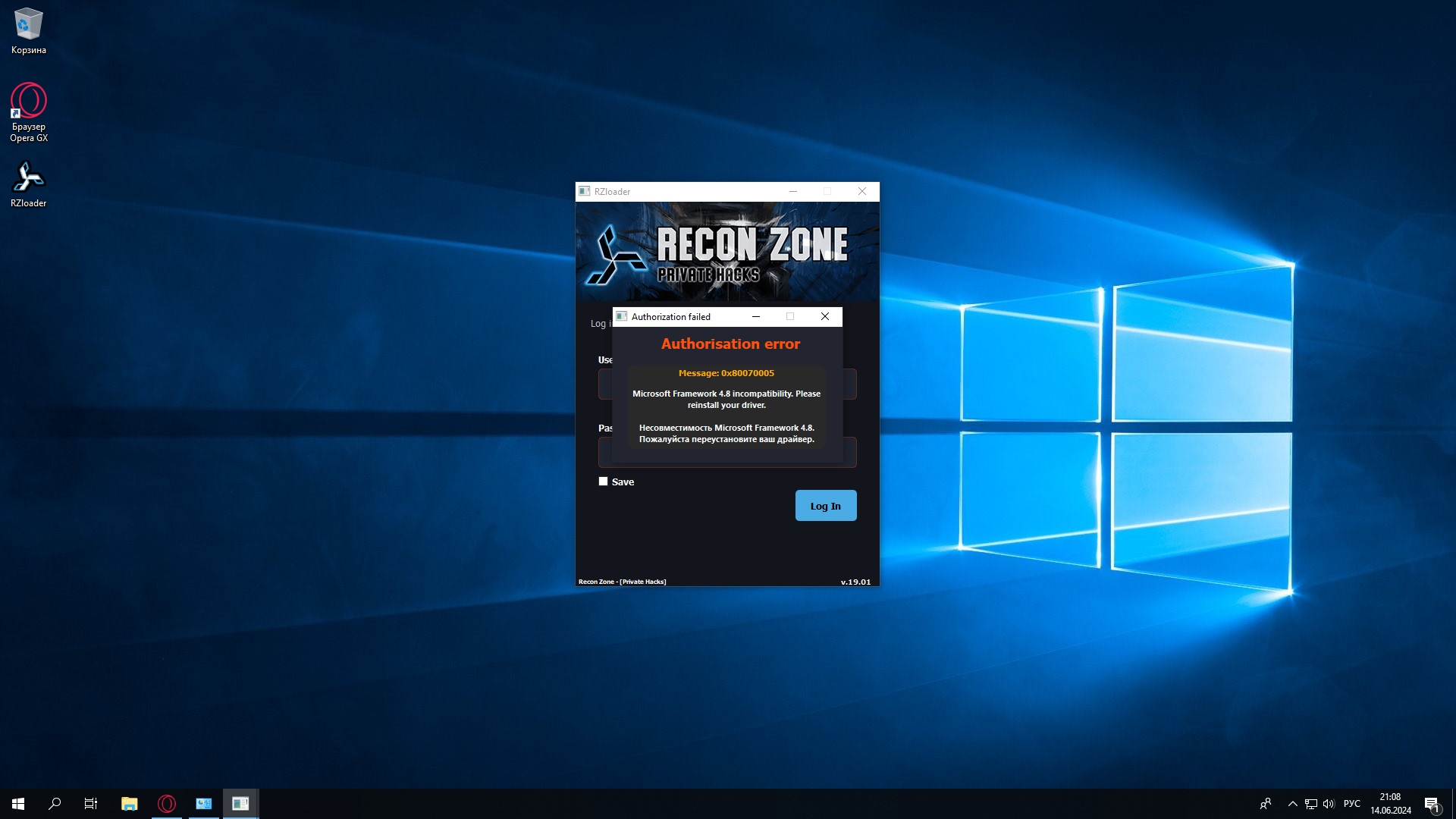Open Task View on the taskbar
The width and height of the screenshot is (1456, 819).
coord(91,804)
